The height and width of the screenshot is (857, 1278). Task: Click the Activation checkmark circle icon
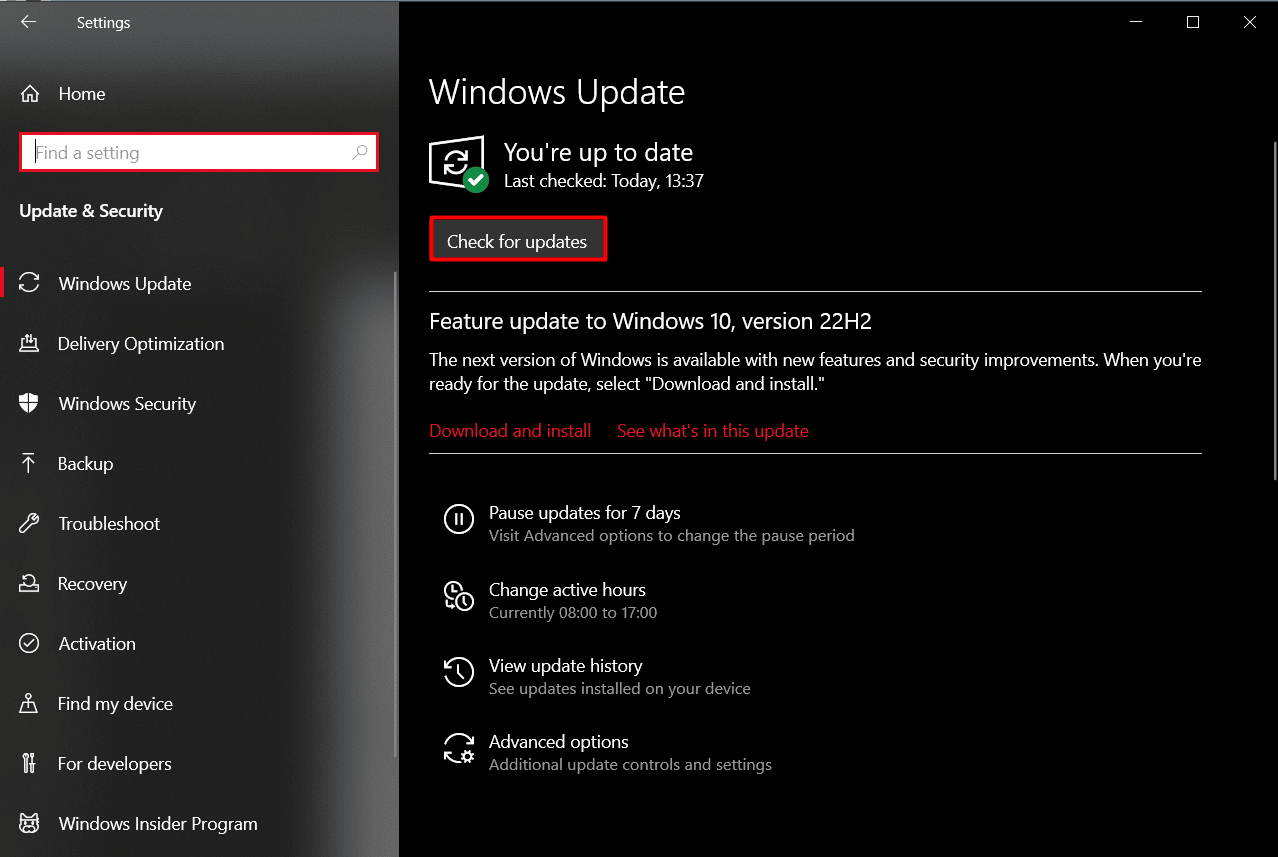coord(29,644)
